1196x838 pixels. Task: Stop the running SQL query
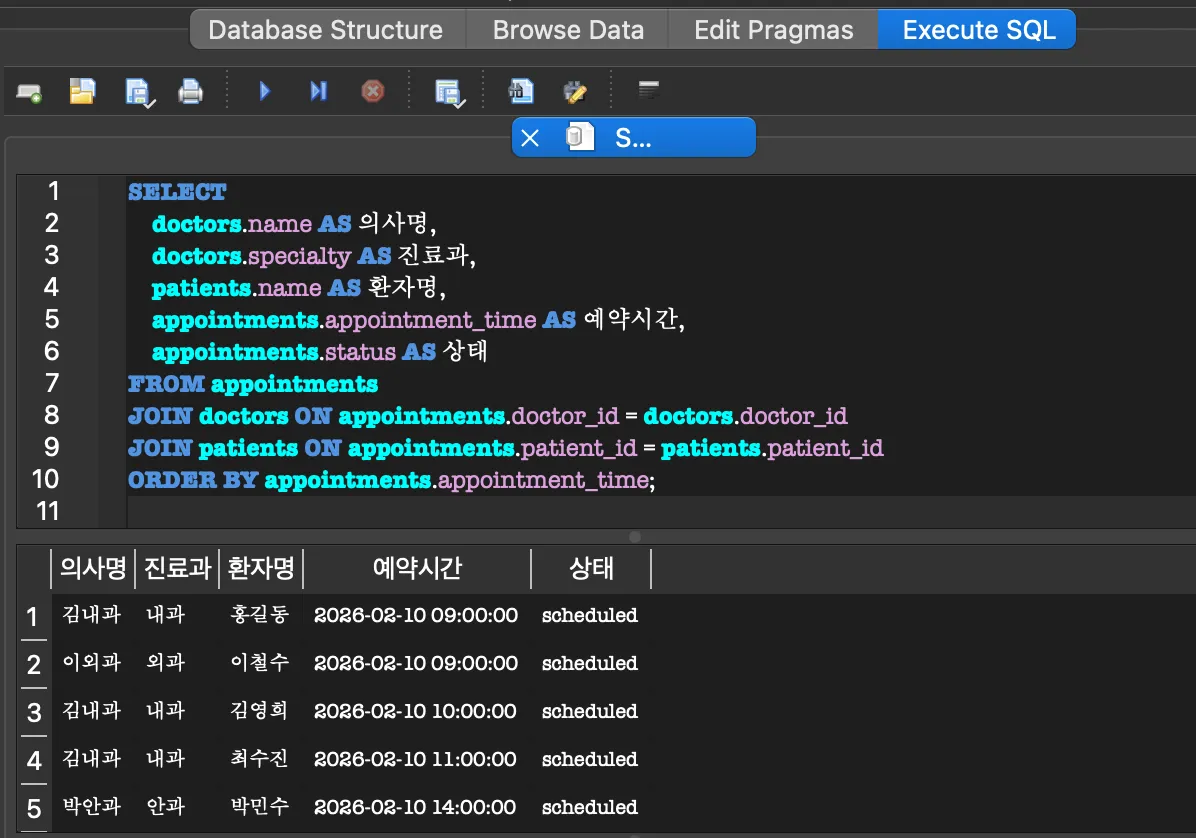(372, 90)
